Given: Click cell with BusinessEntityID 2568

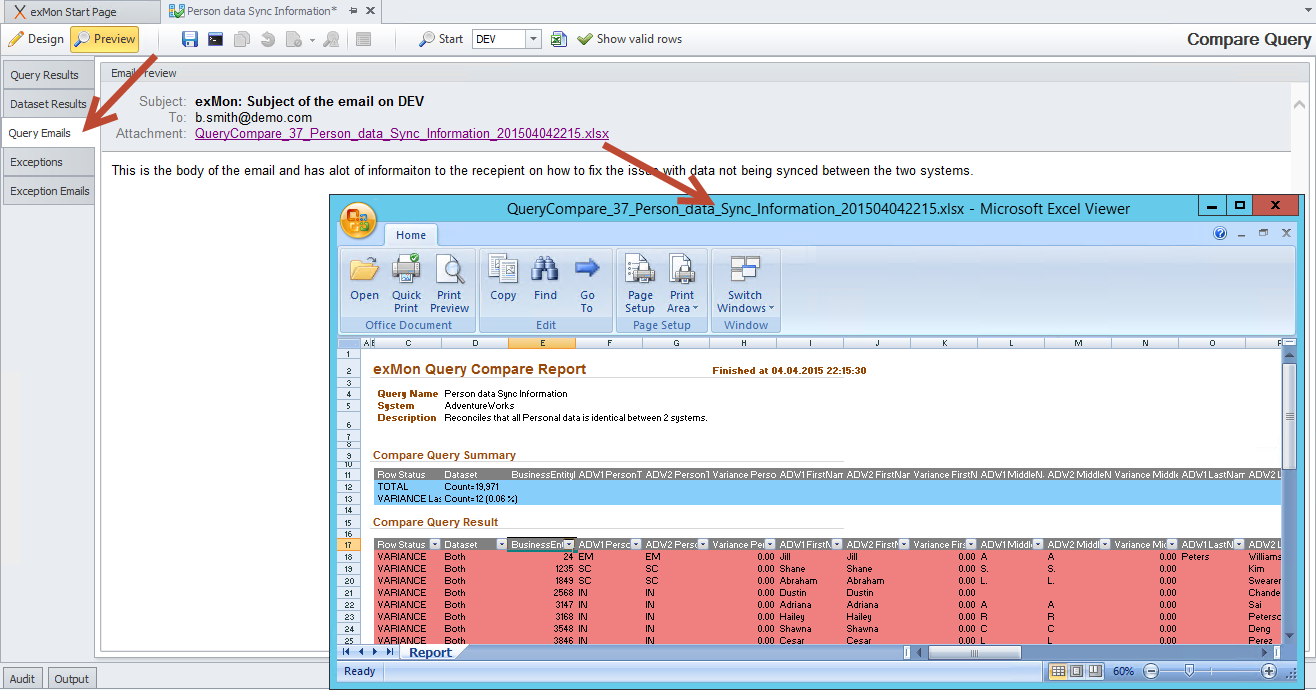Looking at the screenshot, I should [542, 592].
